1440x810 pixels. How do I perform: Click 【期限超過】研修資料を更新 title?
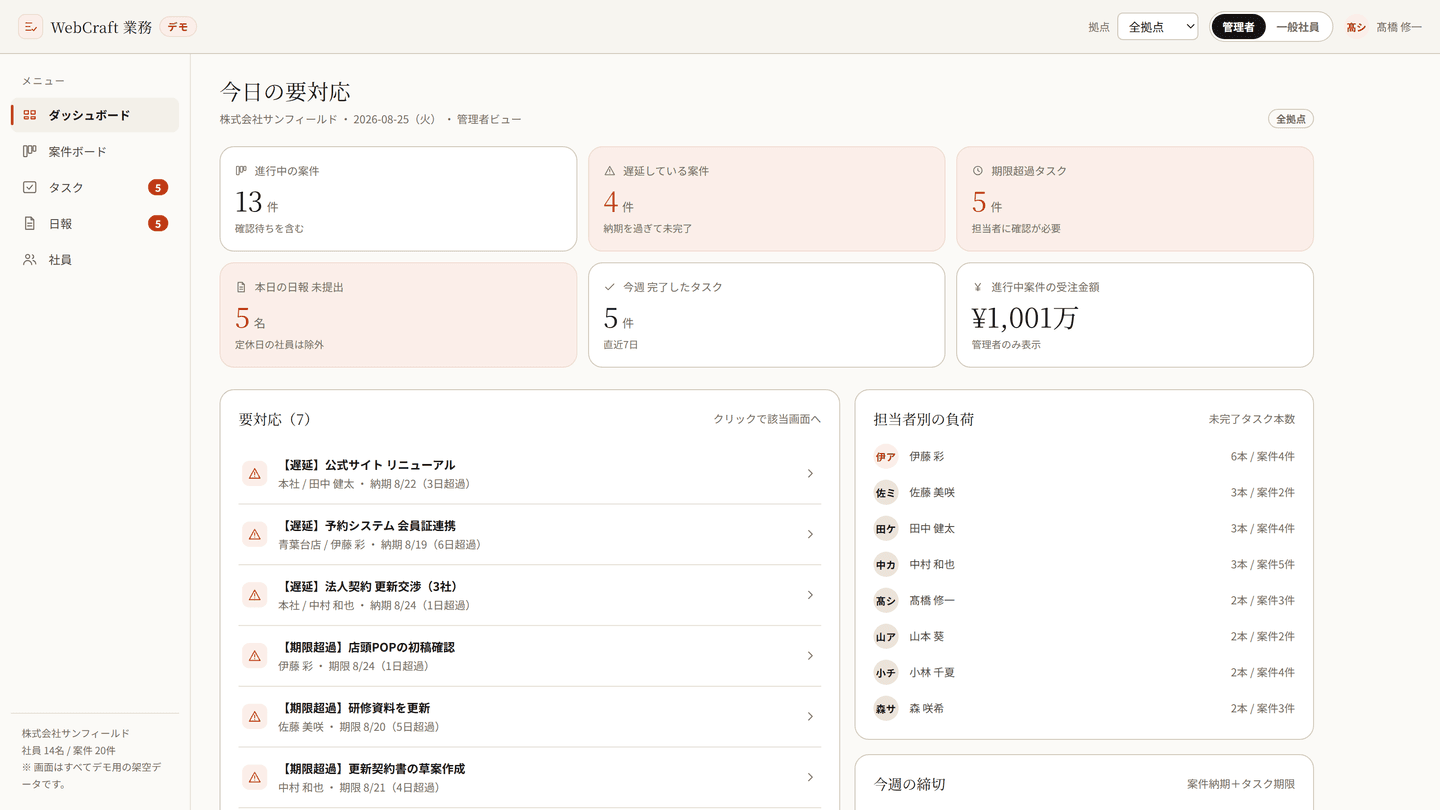point(354,708)
